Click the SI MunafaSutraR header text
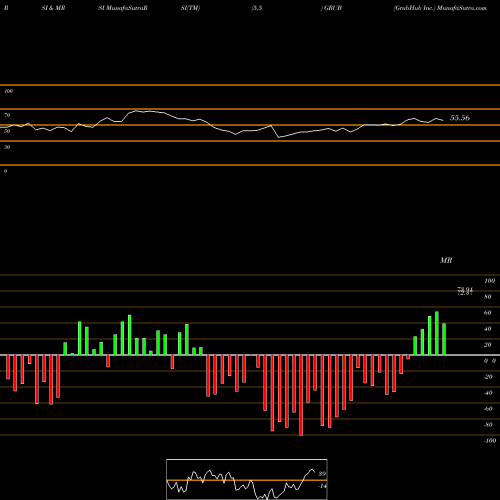This screenshot has width=500, height=500. pyautogui.click(x=123, y=8)
